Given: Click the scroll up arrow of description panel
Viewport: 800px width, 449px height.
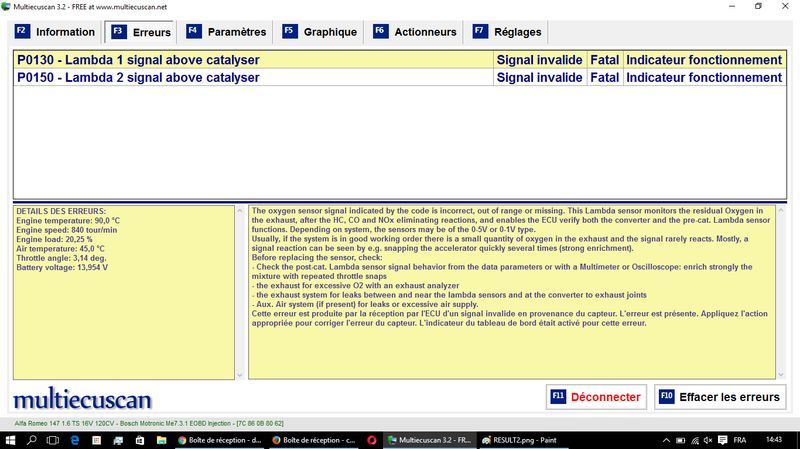Looking at the screenshot, I should pos(781,210).
